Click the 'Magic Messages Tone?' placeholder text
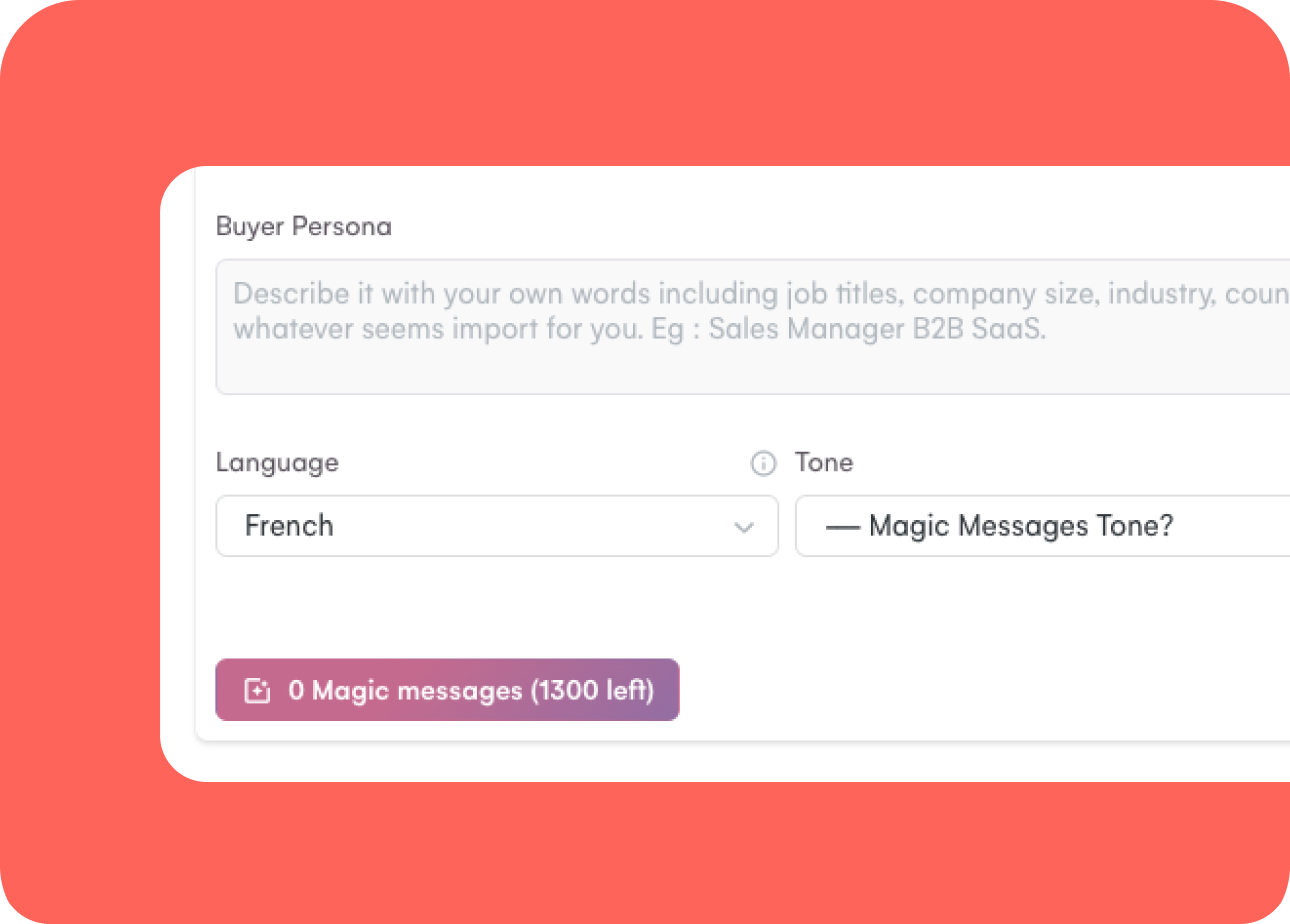The width and height of the screenshot is (1290, 924). coord(1021,526)
